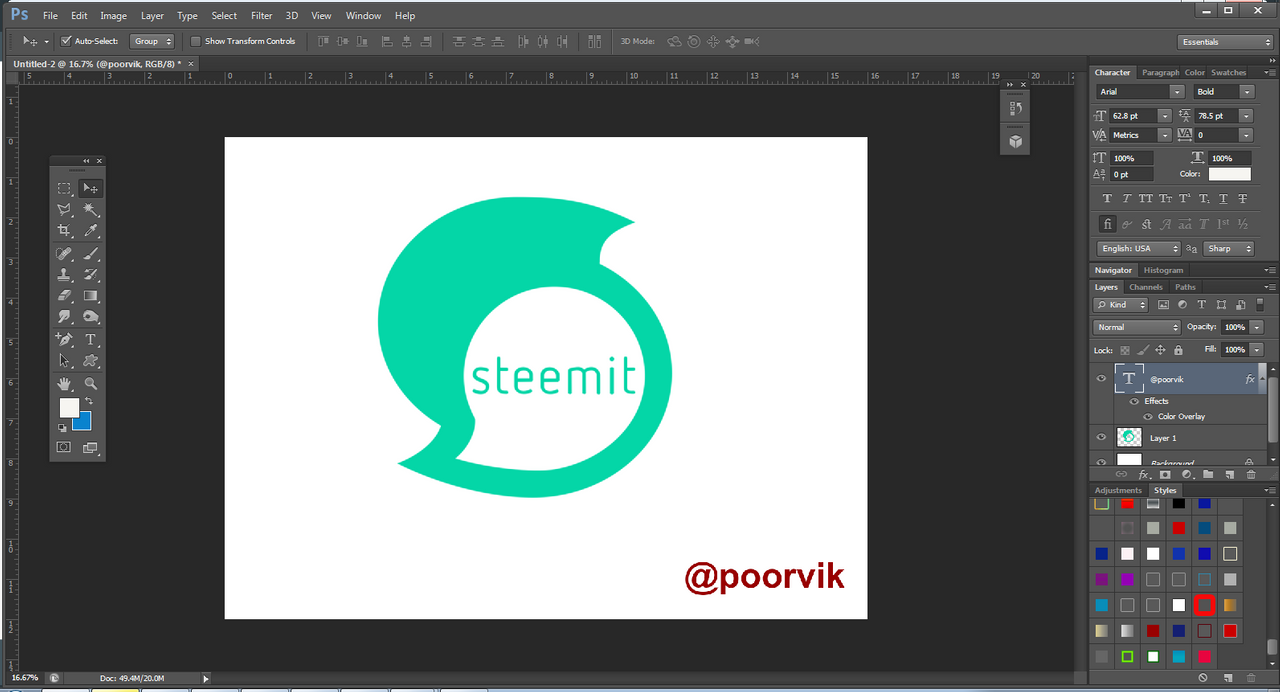This screenshot has height=692, width=1280.
Task: Hide the Effects of @poorvik layer
Action: (x=1136, y=401)
